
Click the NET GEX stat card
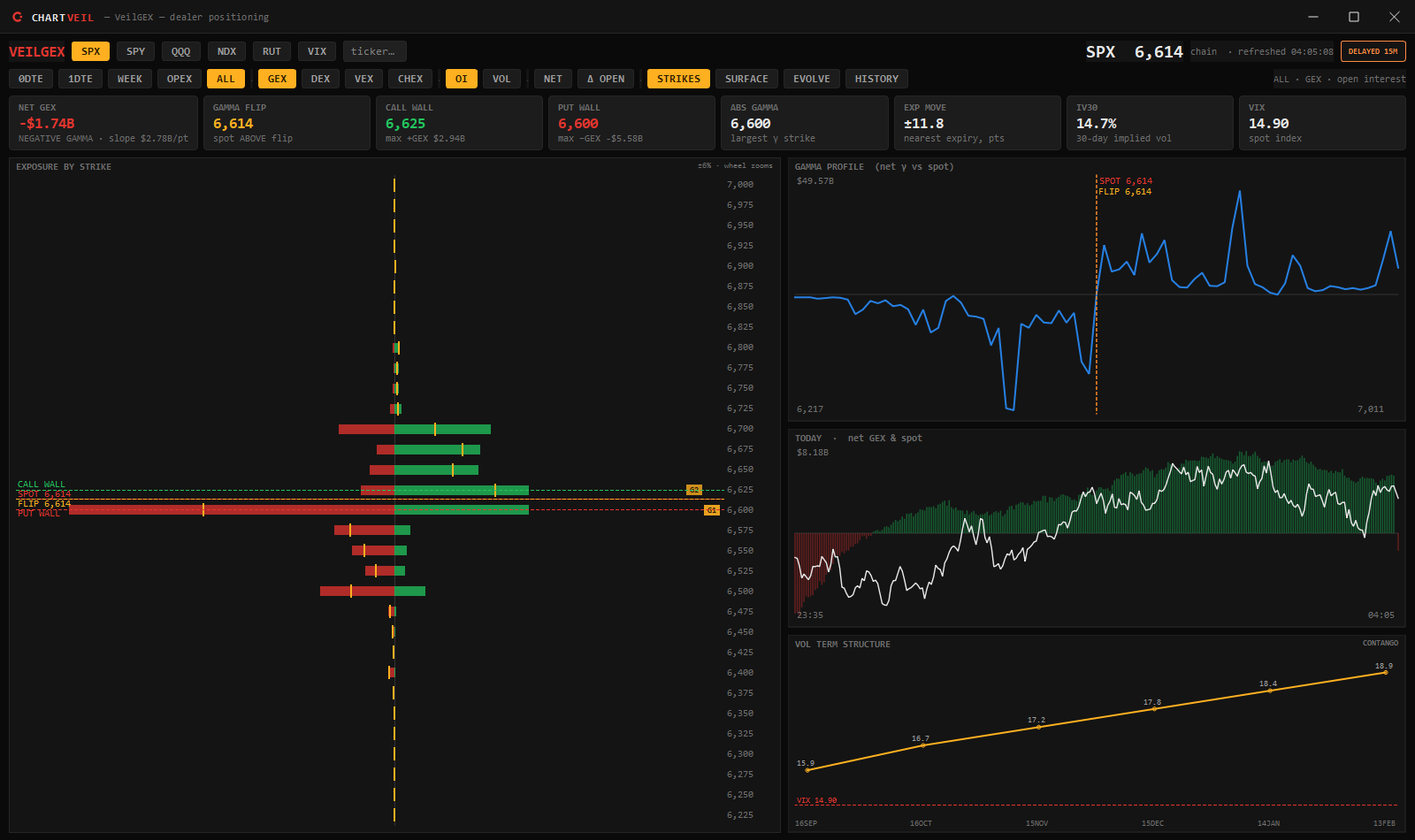103,123
